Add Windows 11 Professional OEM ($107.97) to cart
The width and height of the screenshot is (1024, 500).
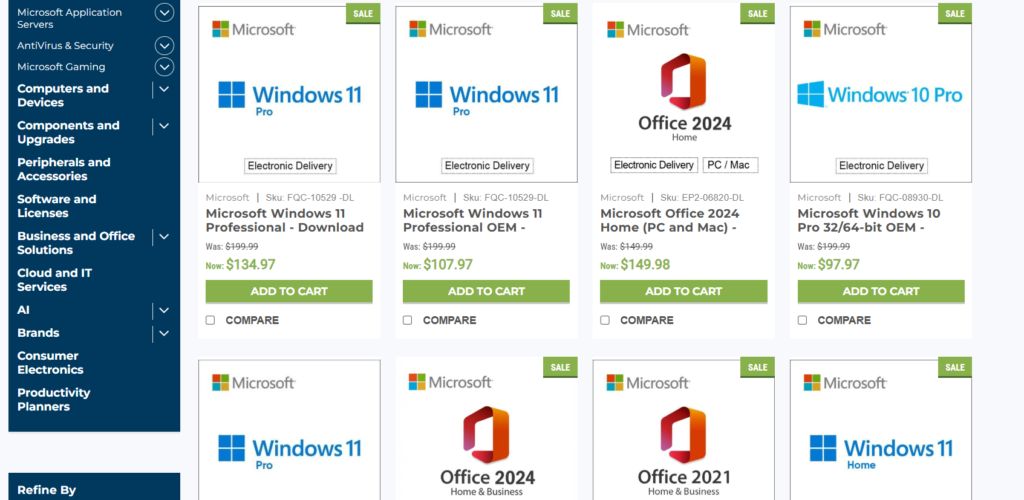486,292
